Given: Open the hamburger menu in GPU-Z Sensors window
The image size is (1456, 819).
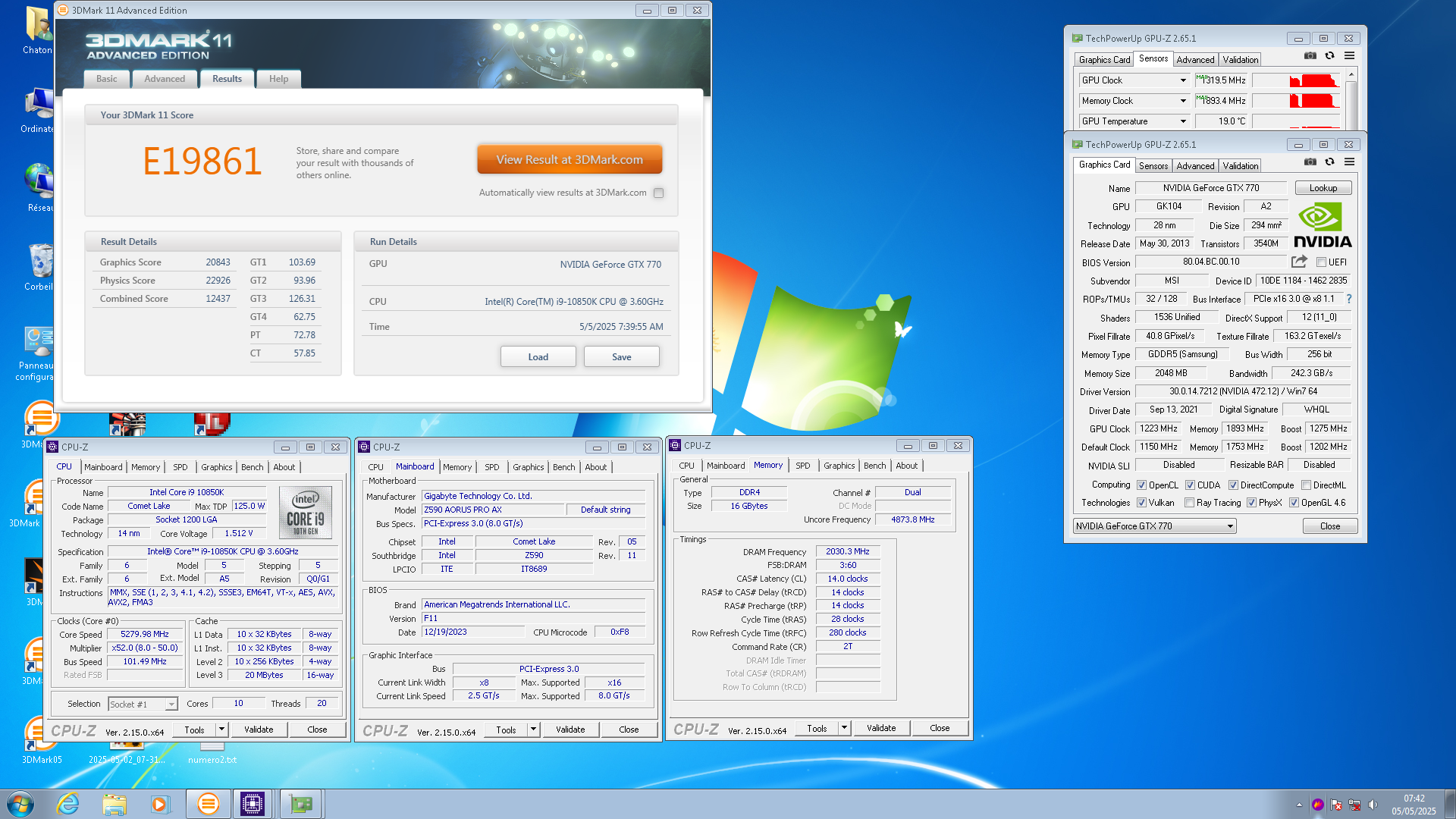Looking at the screenshot, I should 1350,56.
